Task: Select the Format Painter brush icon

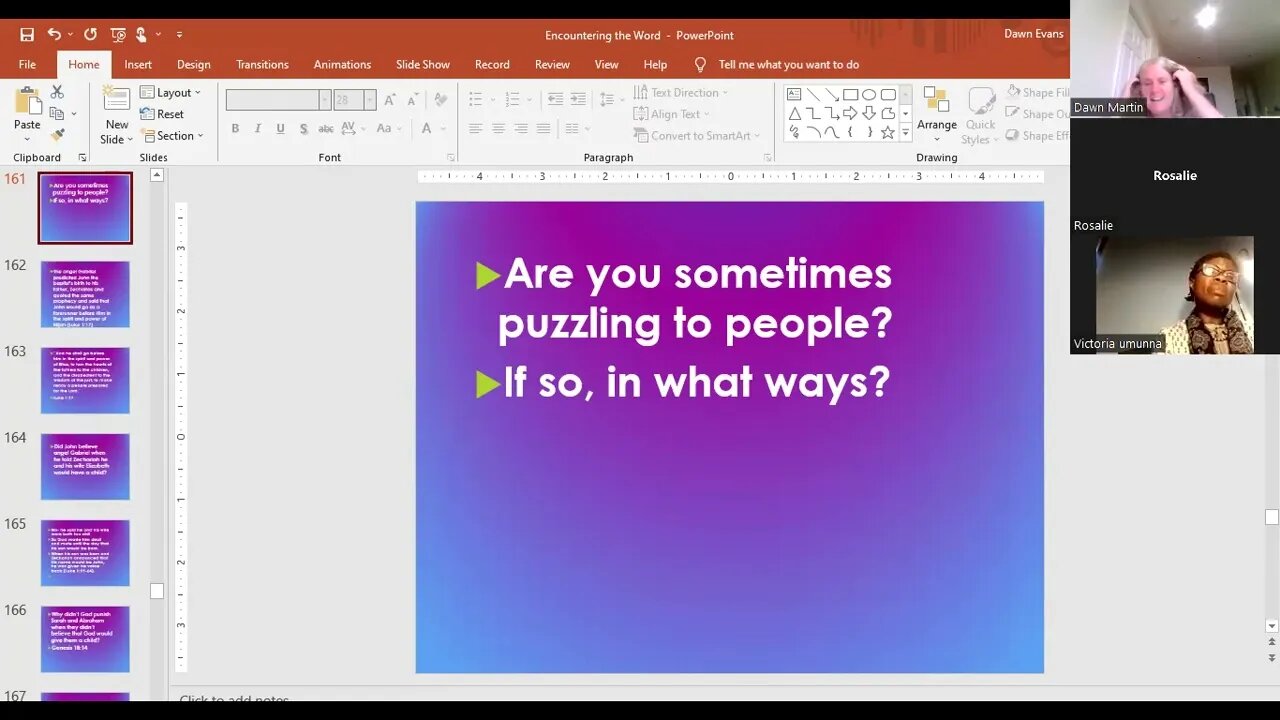Action: click(x=57, y=135)
